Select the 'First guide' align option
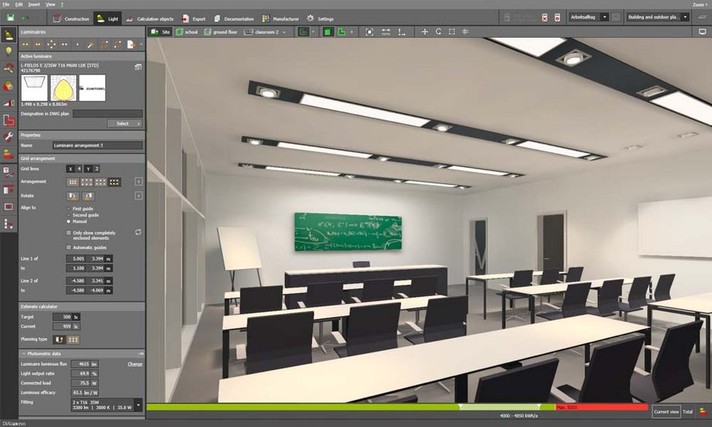This screenshot has height=427, width=712. [x=69, y=209]
